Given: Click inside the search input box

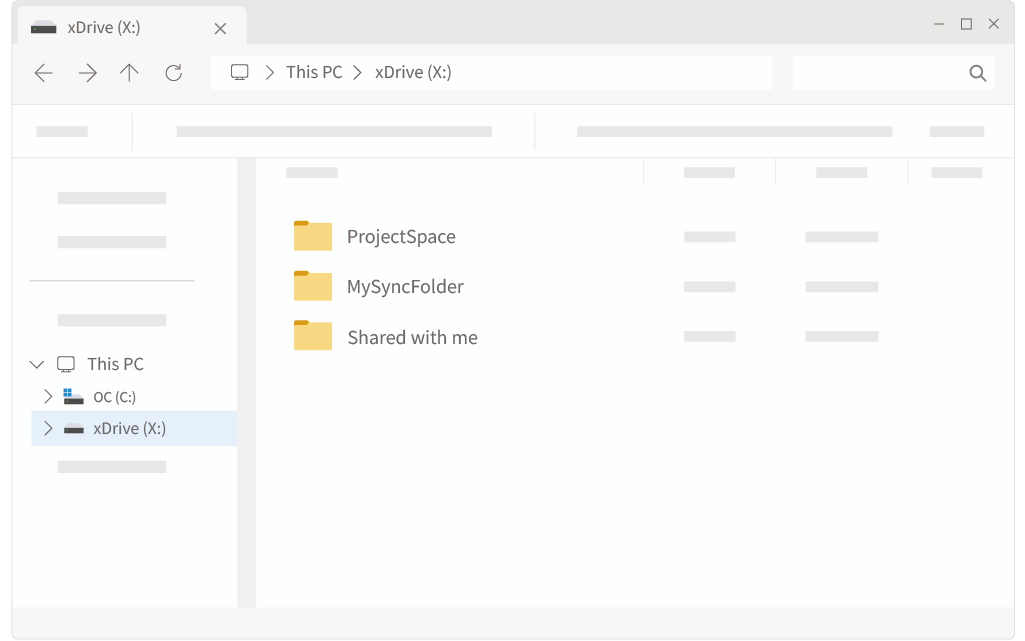Looking at the screenshot, I should point(880,73).
